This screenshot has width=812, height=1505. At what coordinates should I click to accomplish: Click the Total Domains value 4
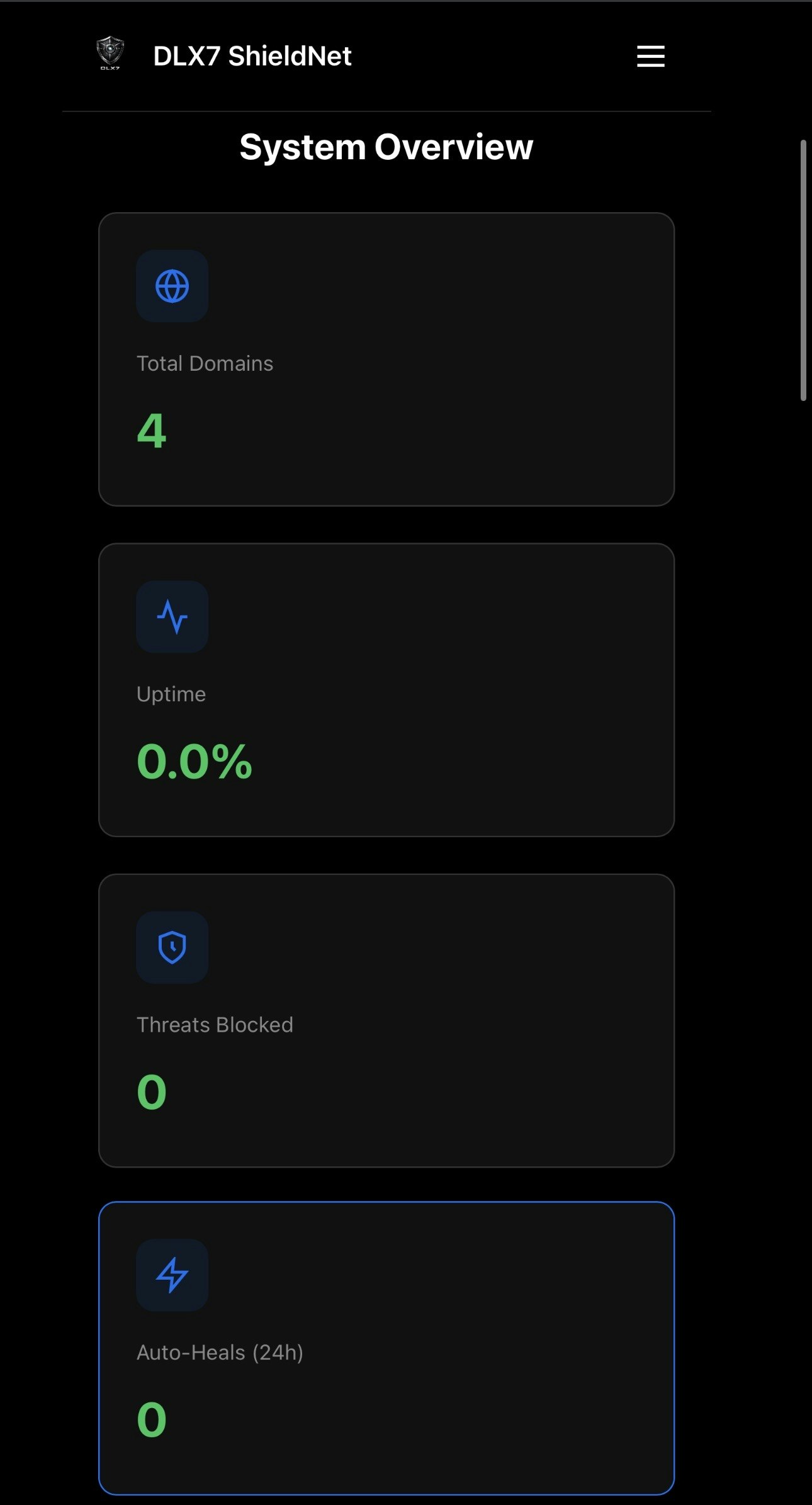tap(152, 431)
